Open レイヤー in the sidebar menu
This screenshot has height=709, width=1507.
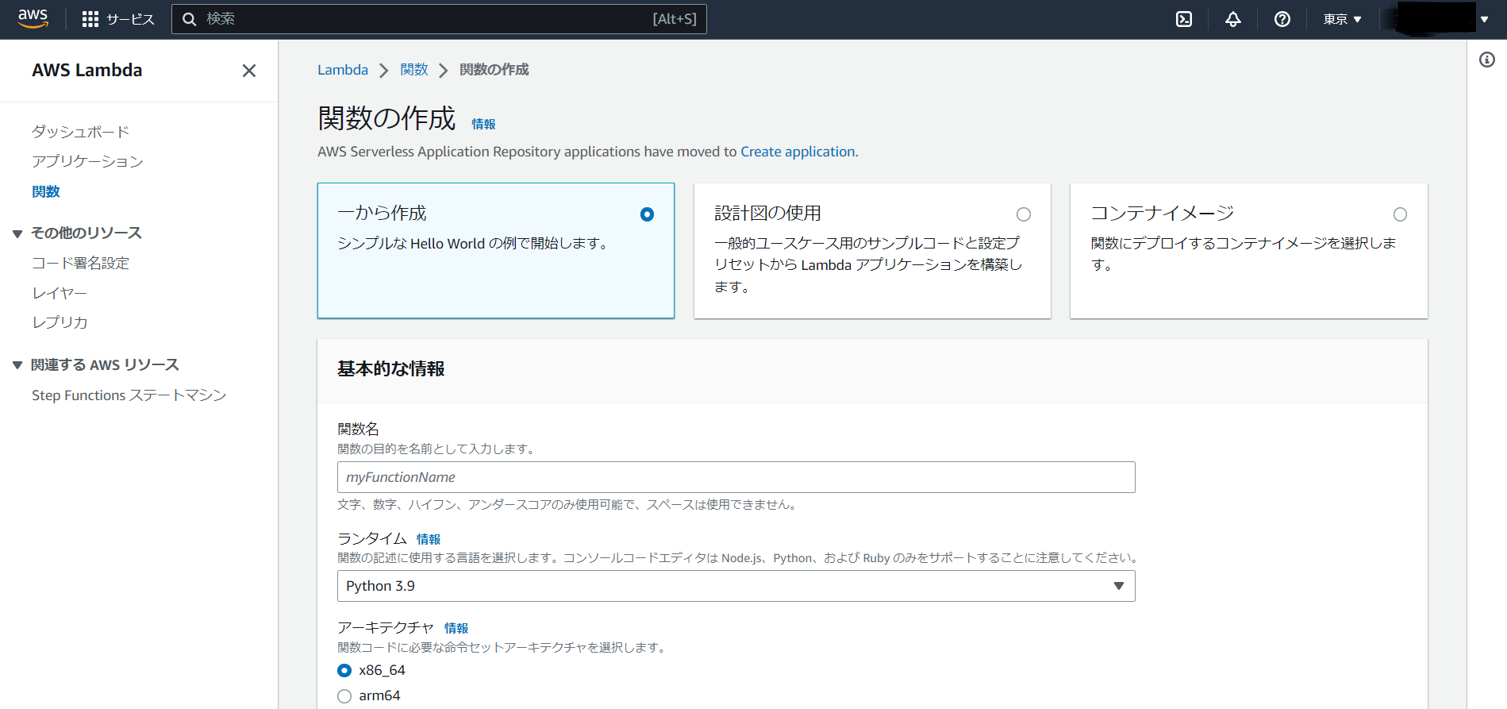(x=59, y=293)
